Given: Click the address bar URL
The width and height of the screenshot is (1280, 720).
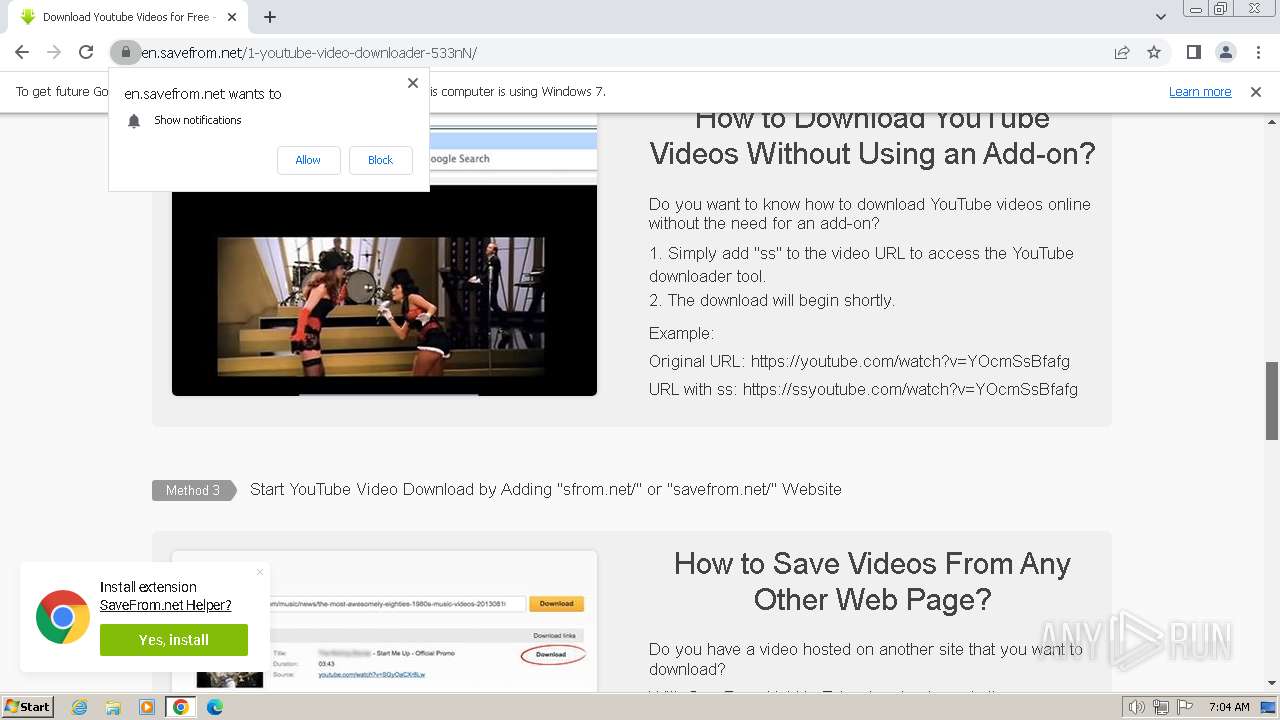Looking at the screenshot, I should point(309,52).
